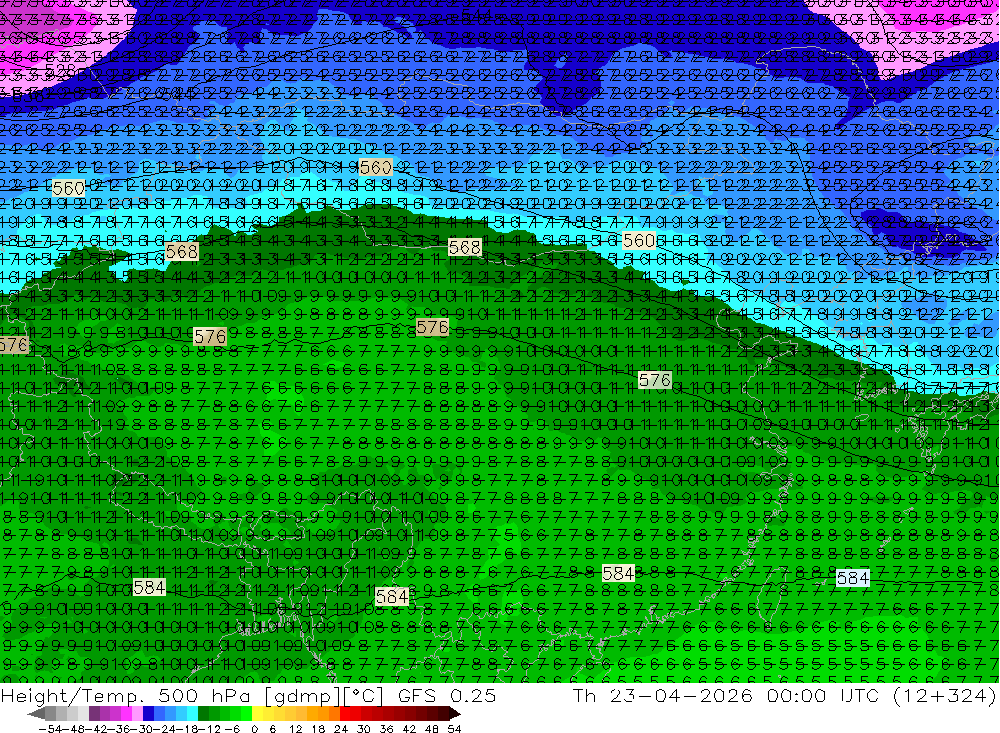
Task: Click the '00:00 UTC' time text
Action: 823,695
